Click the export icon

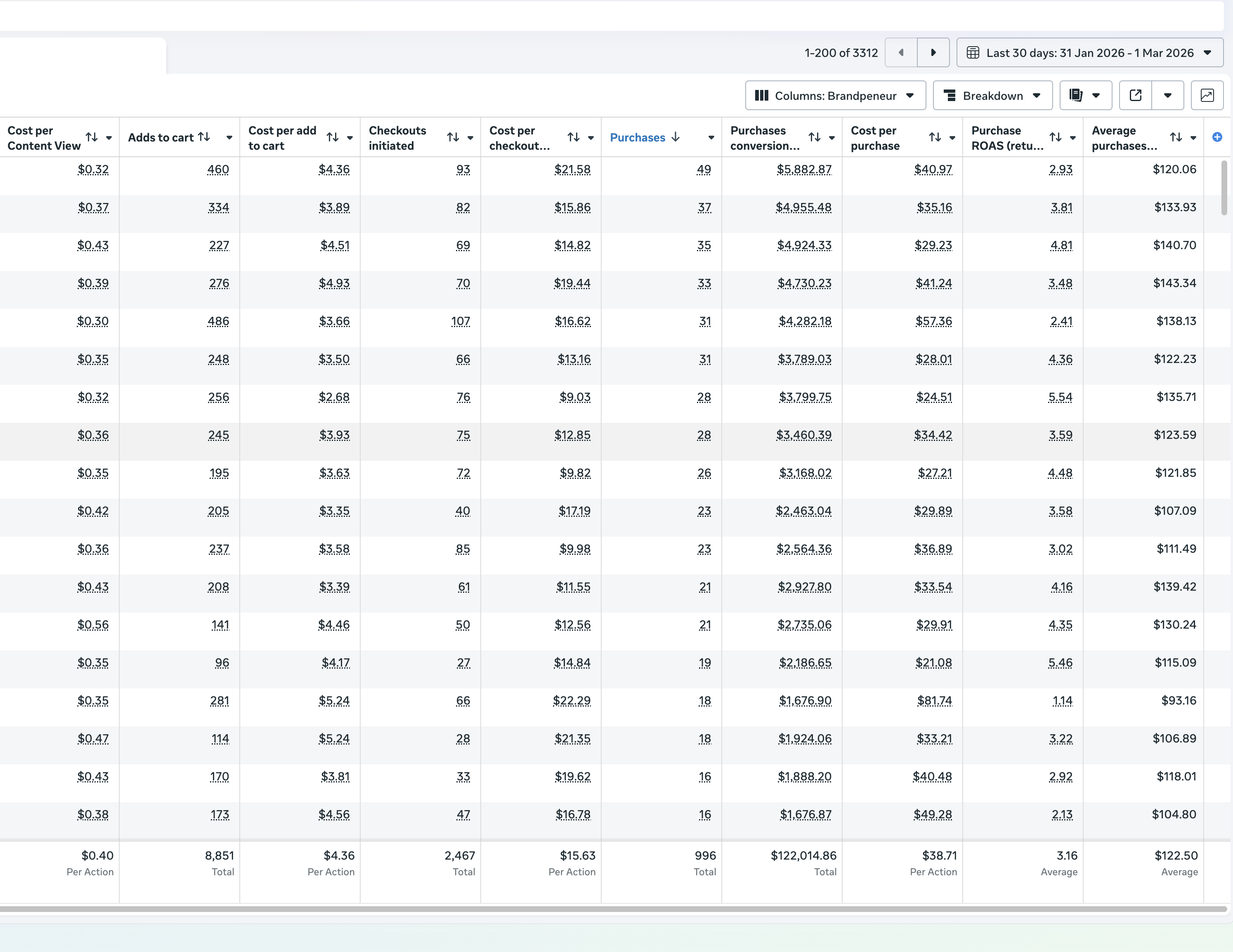tap(1135, 95)
